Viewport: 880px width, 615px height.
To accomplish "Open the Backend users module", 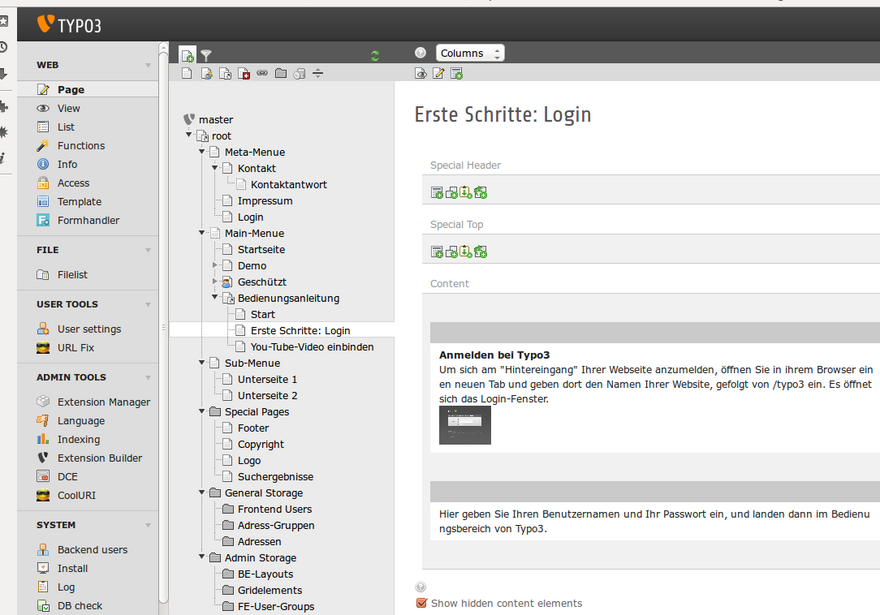I will pyautogui.click(x=92, y=549).
